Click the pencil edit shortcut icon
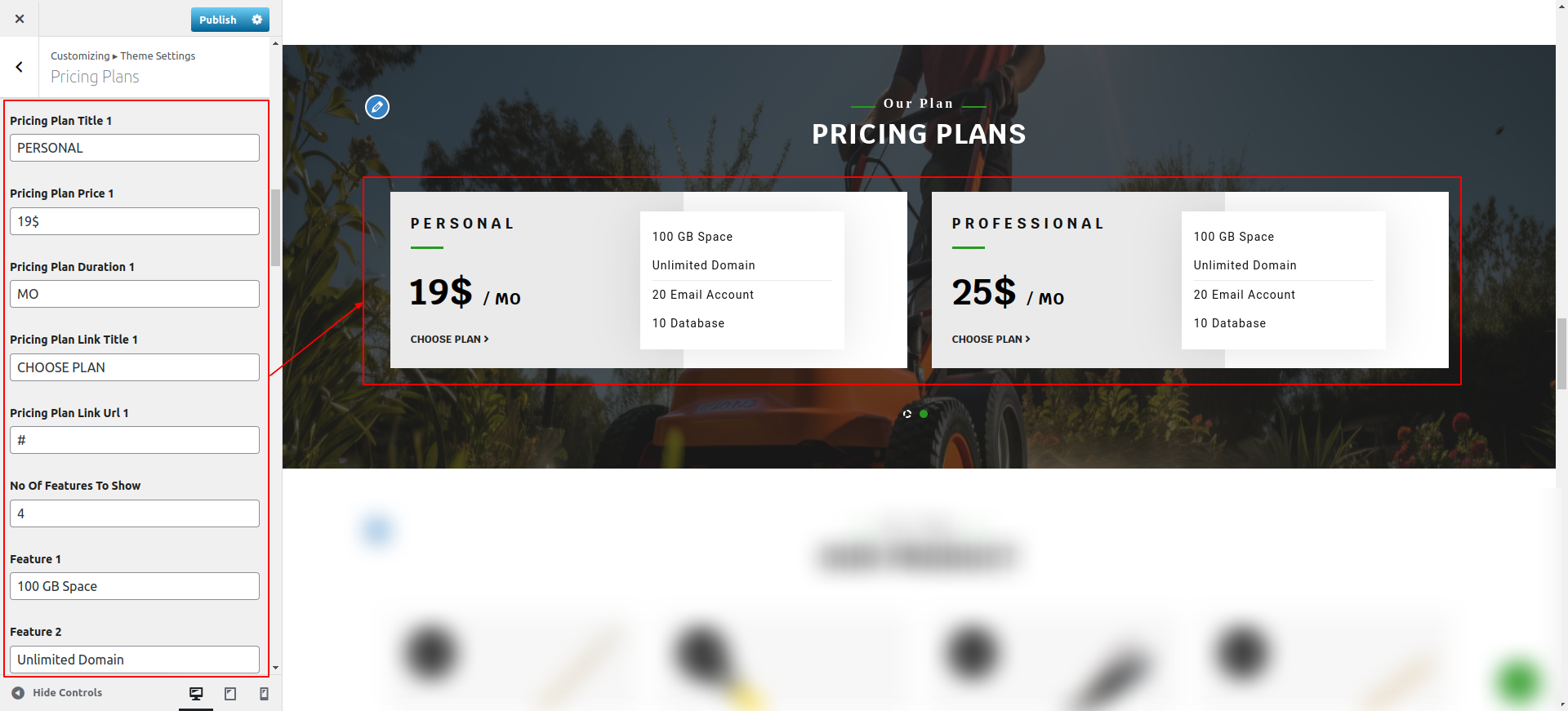Viewport: 1568px width, 711px height. click(377, 107)
